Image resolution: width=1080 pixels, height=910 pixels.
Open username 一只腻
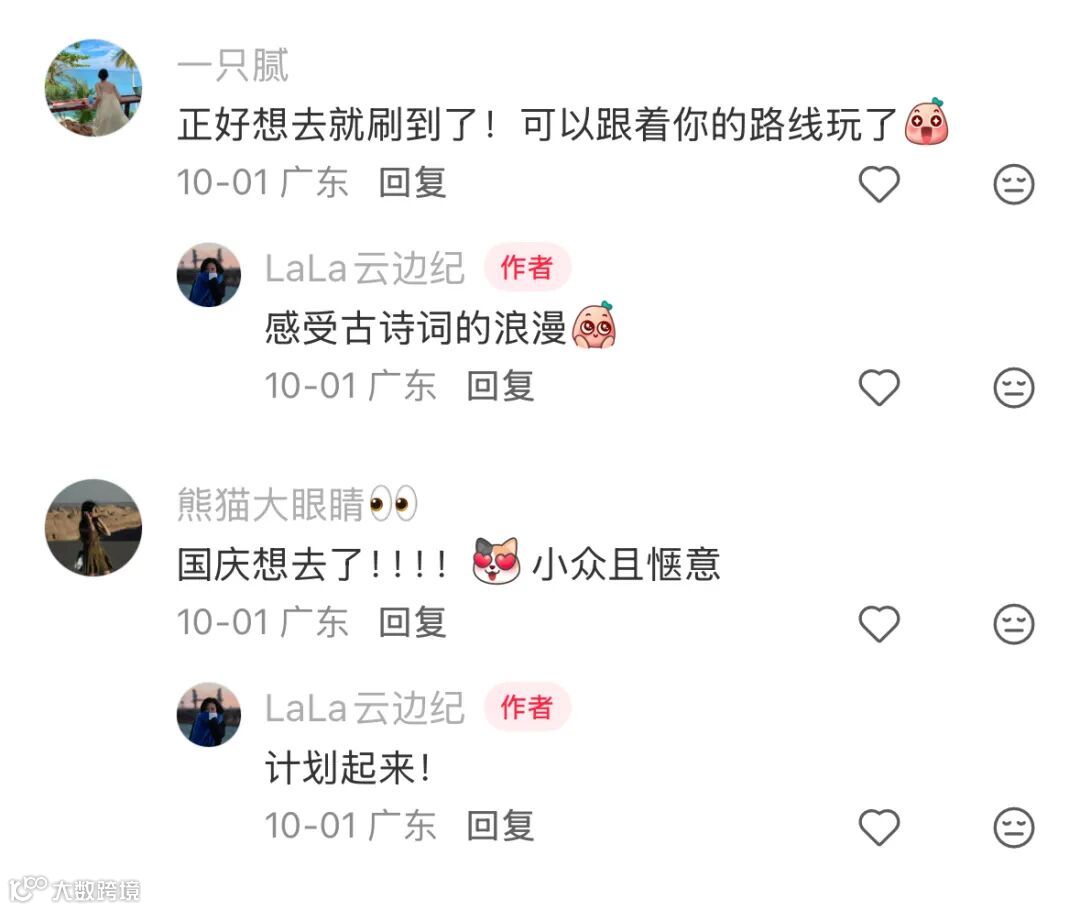pos(233,66)
